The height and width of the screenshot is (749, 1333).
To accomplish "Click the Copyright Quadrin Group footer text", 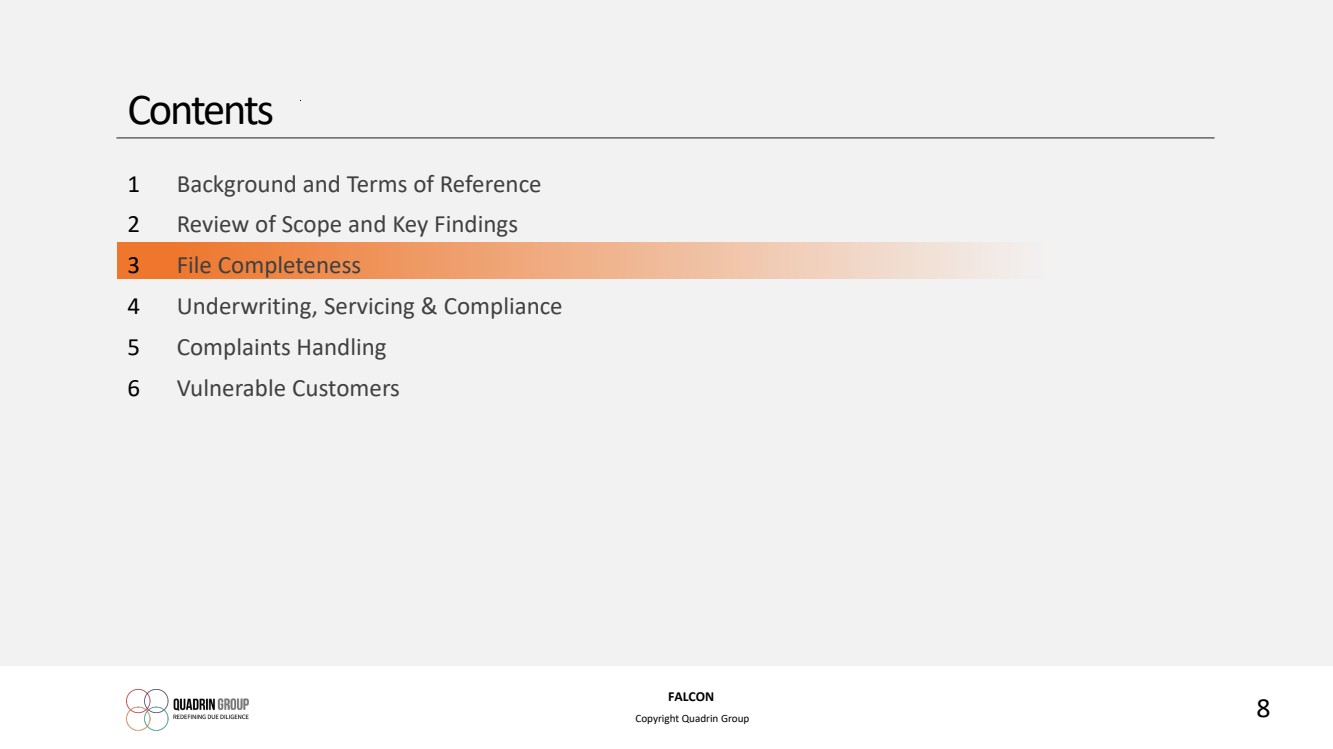I will coord(692,719).
